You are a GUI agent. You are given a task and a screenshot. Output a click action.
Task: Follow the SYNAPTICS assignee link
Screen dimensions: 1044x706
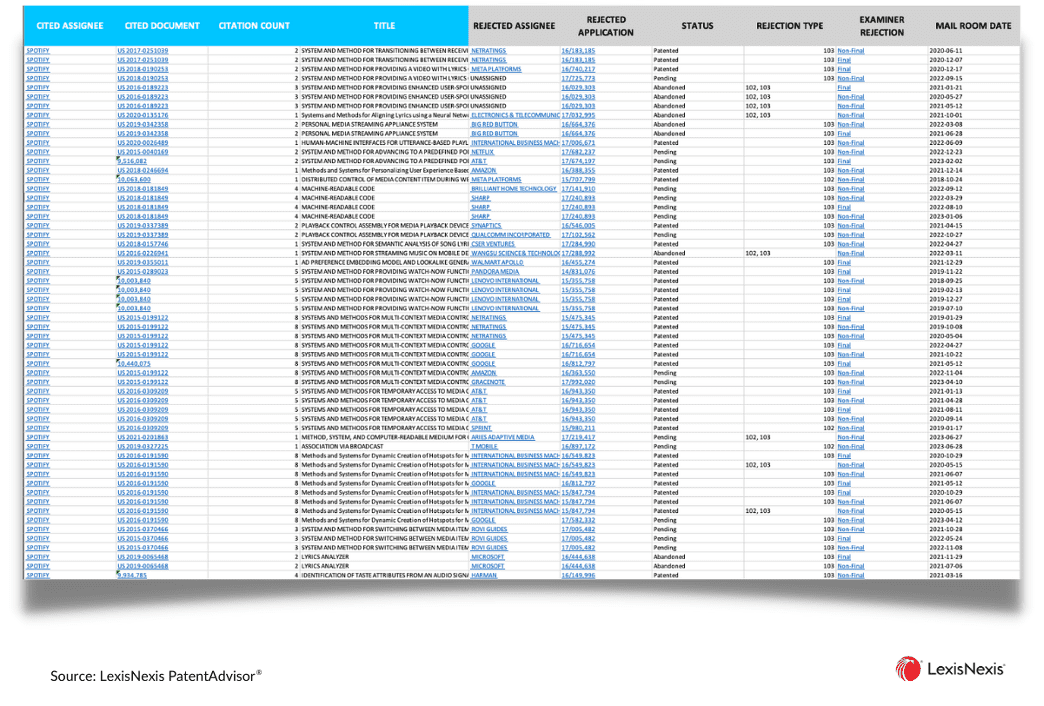(486, 226)
